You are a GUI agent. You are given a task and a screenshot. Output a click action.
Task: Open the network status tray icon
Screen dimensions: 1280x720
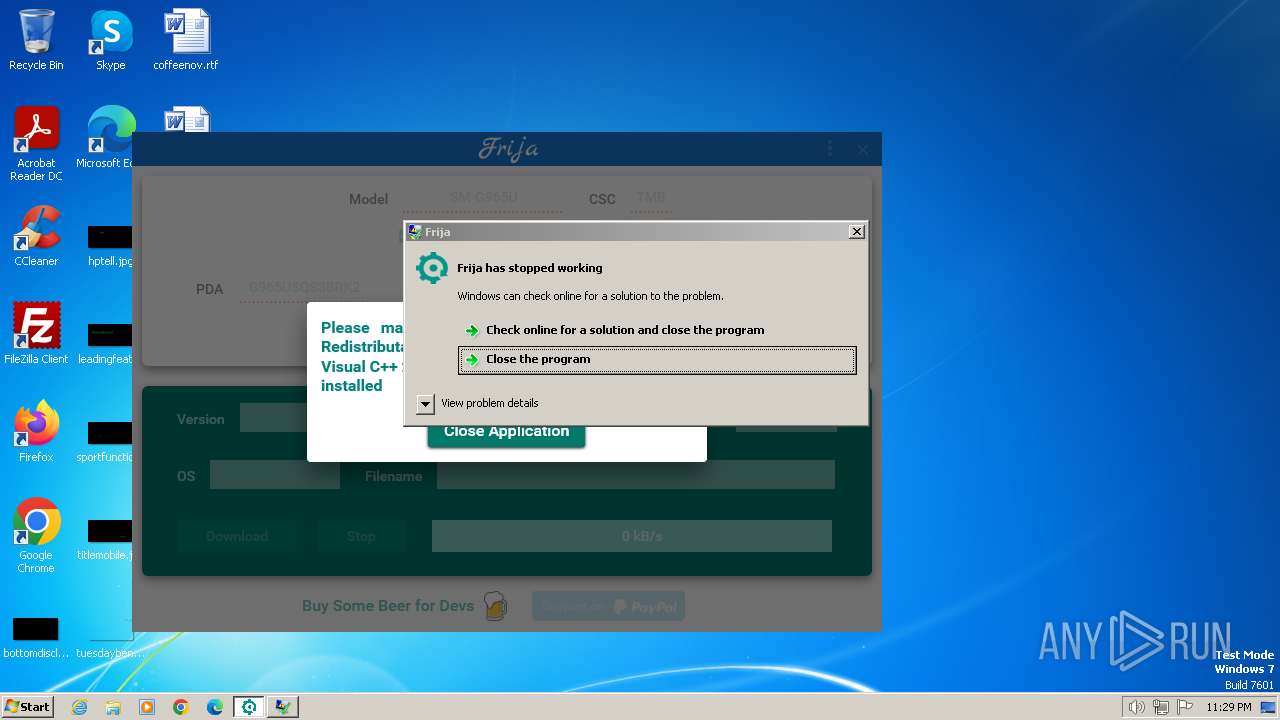pyautogui.click(x=1161, y=707)
